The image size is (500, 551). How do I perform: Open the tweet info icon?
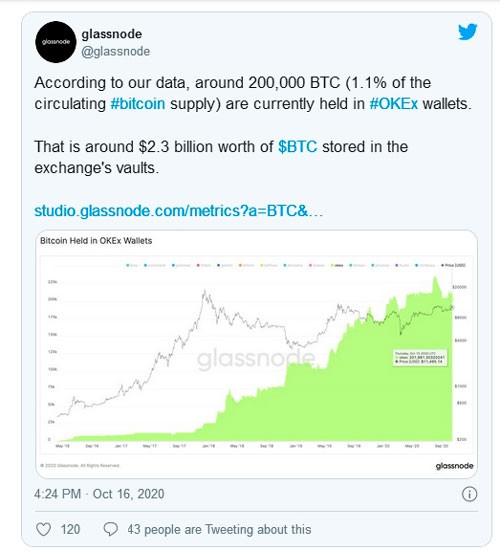(469, 494)
